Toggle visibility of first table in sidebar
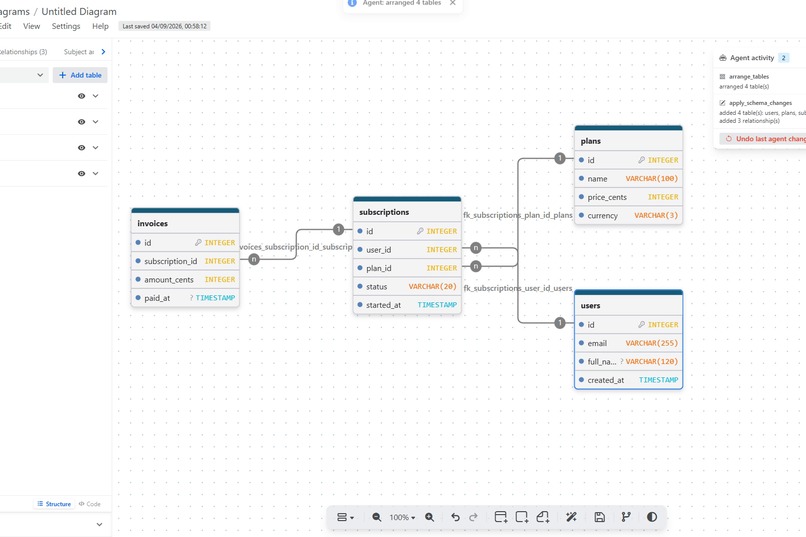The image size is (806, 537). click(81, 96)
